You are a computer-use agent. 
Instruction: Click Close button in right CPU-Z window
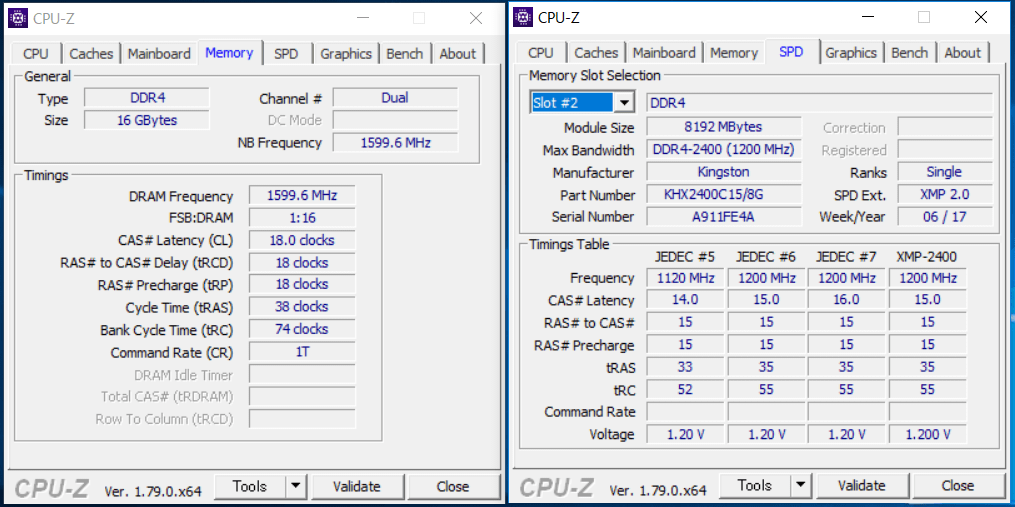pos(957,486)
